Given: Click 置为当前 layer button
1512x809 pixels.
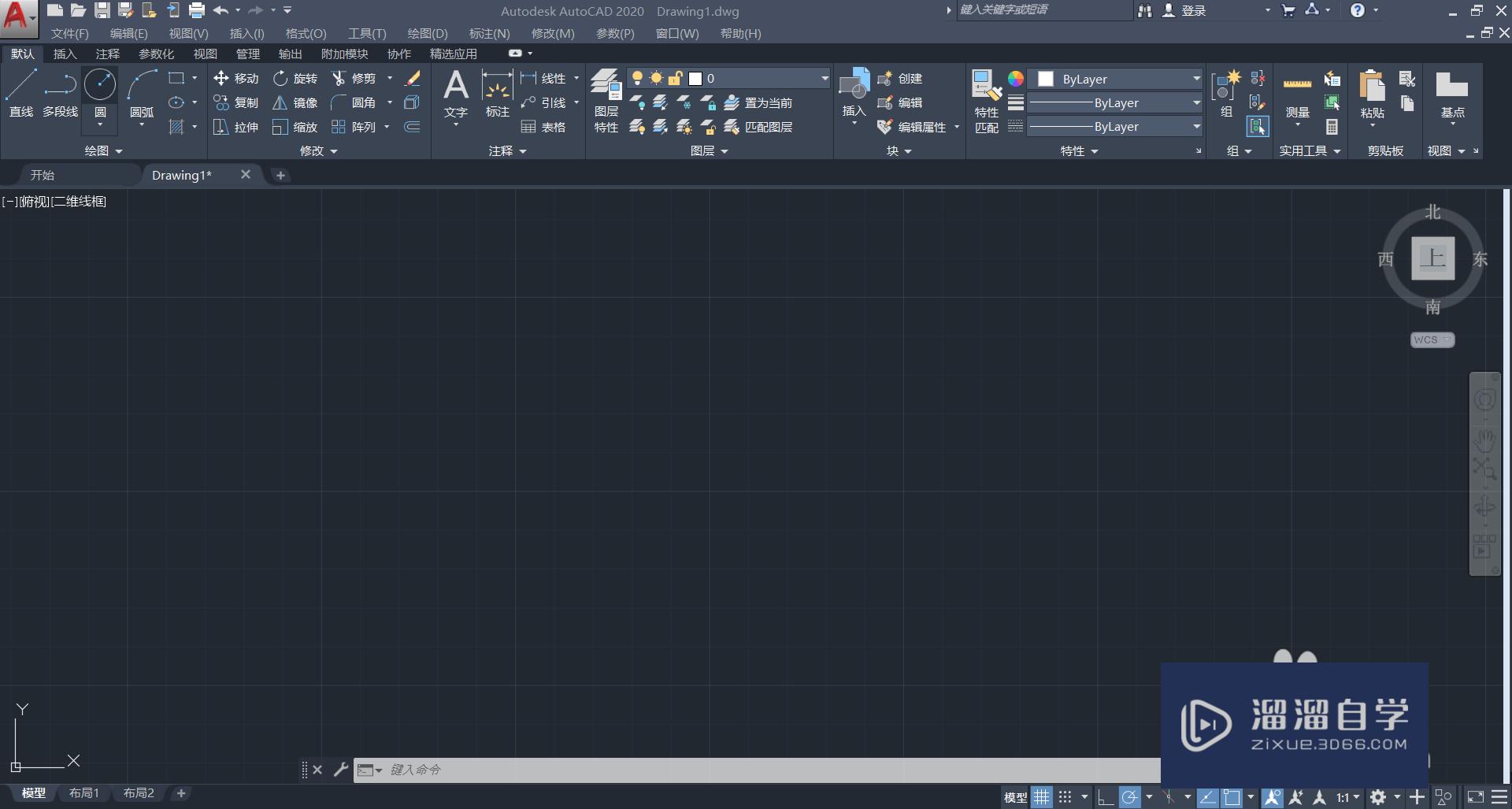Looking at the screenshot, I should pyautogui.click(x=758, y=102).
